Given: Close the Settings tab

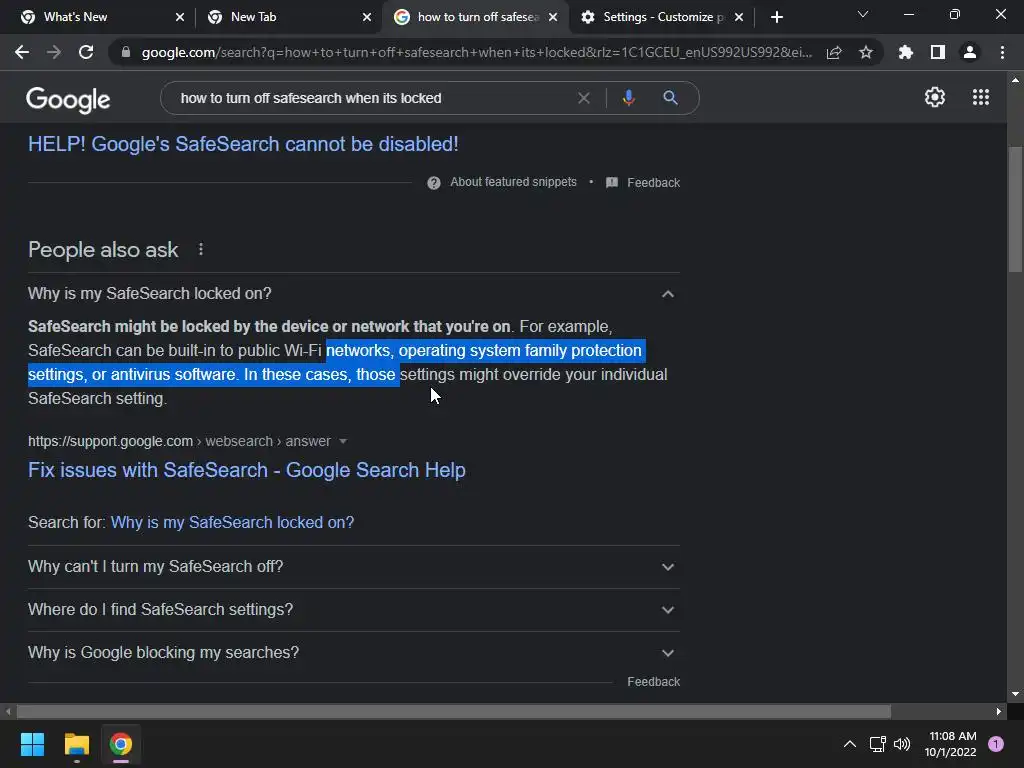Looking at the screenshot, I should point(739,17).
